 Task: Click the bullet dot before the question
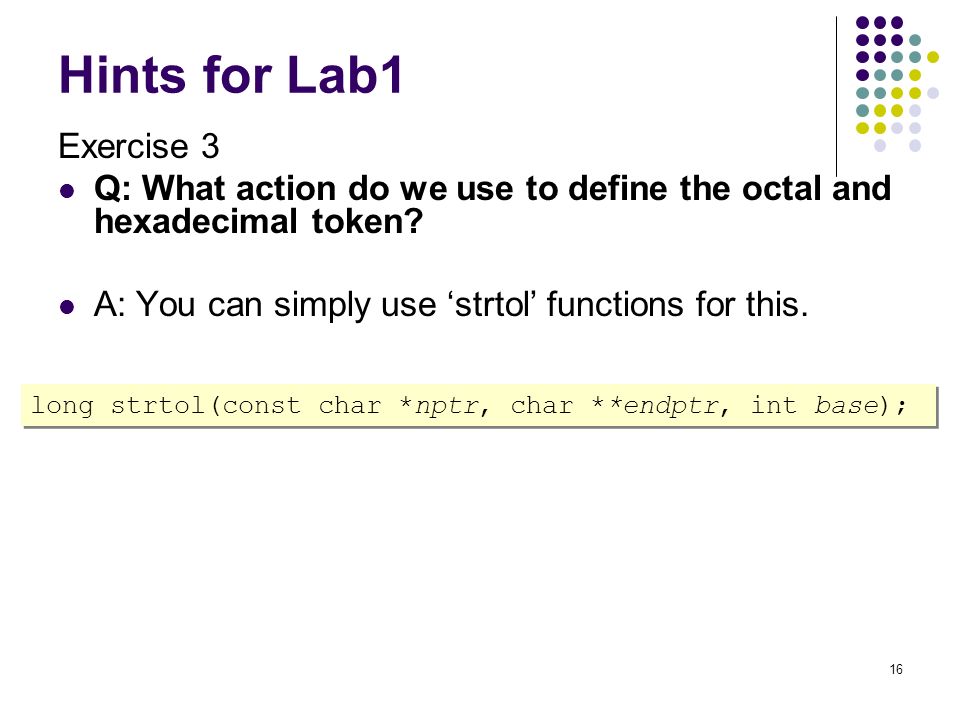(67, 190)
